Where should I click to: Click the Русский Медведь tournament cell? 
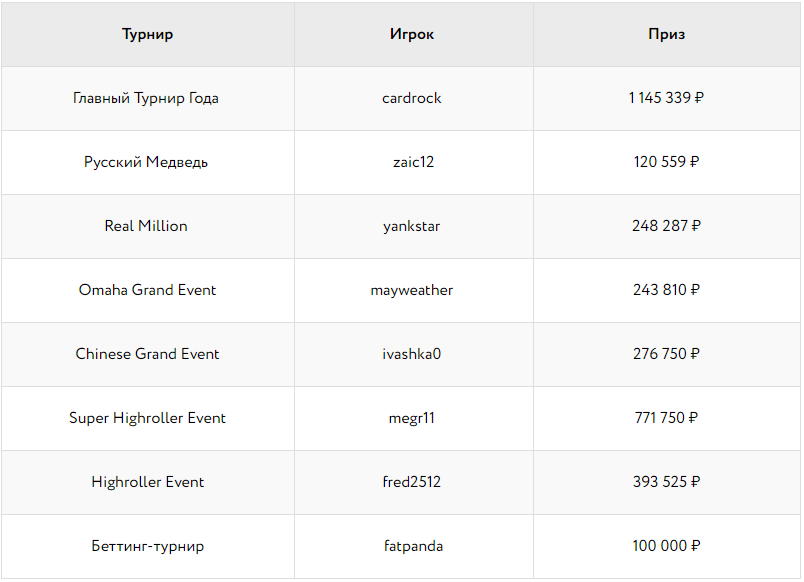pyautogui.click(x=146, y=162)
